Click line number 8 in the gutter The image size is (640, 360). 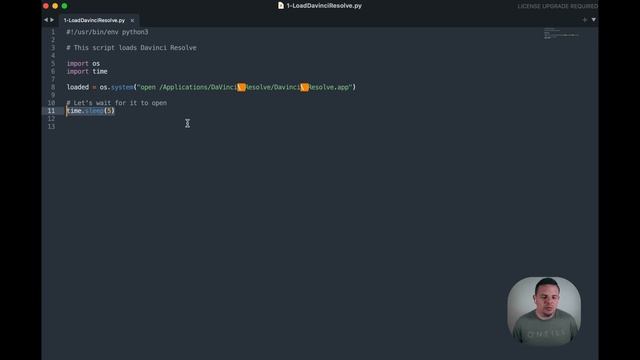coord(53,87)
